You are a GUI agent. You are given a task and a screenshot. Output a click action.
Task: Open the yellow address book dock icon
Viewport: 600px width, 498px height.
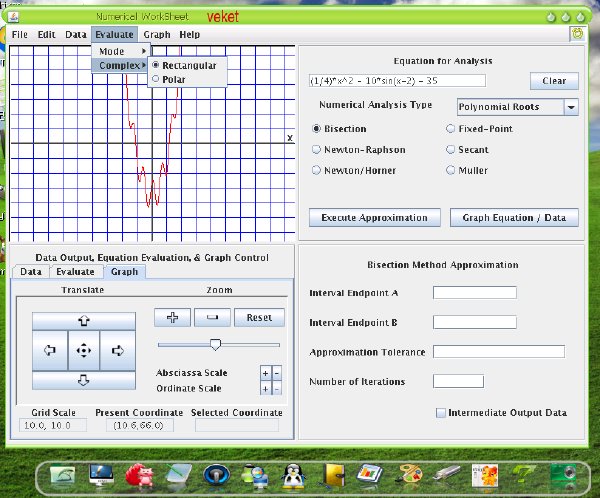333,476
